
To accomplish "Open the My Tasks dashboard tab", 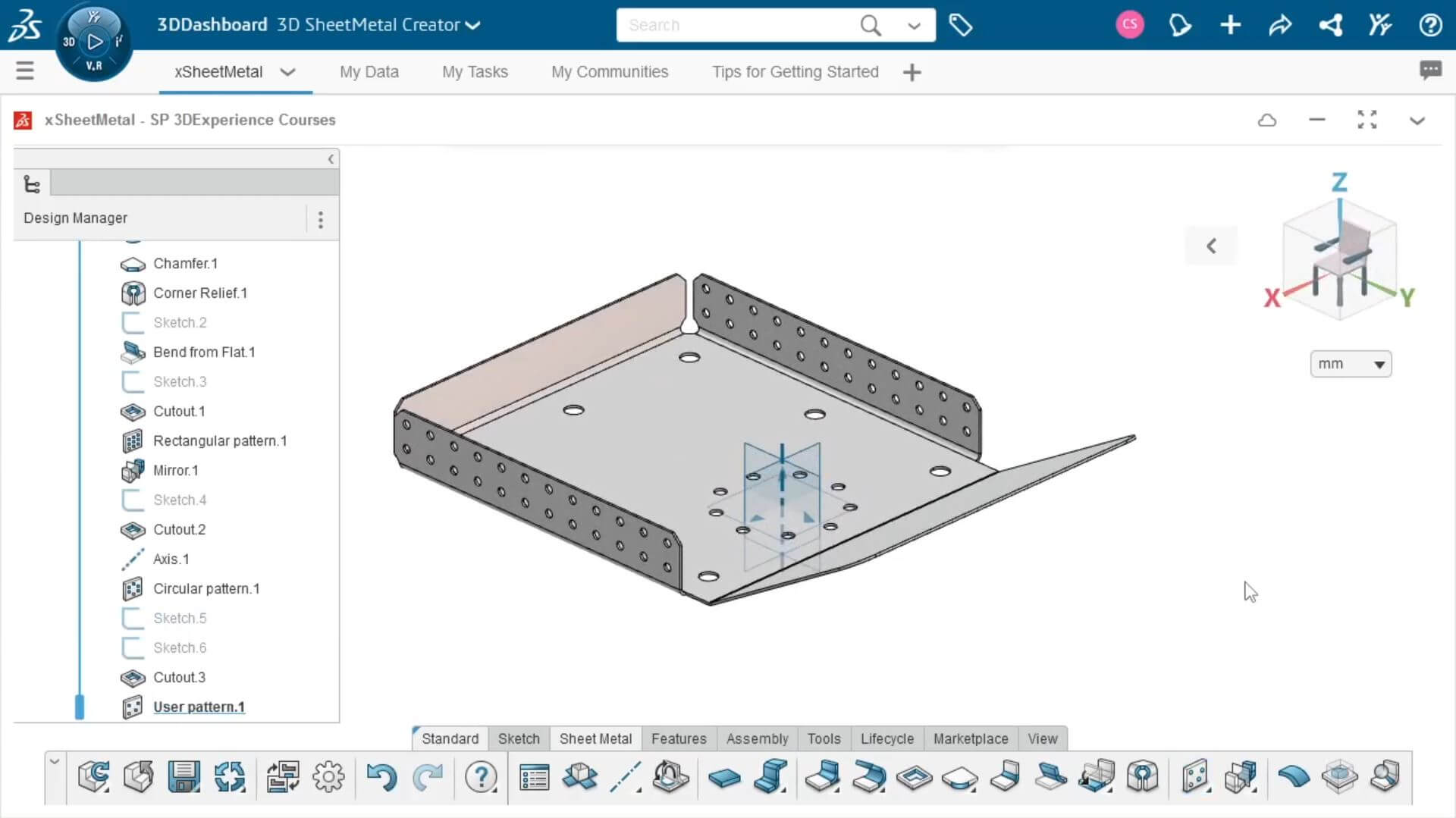I will (x=475, y=72).
